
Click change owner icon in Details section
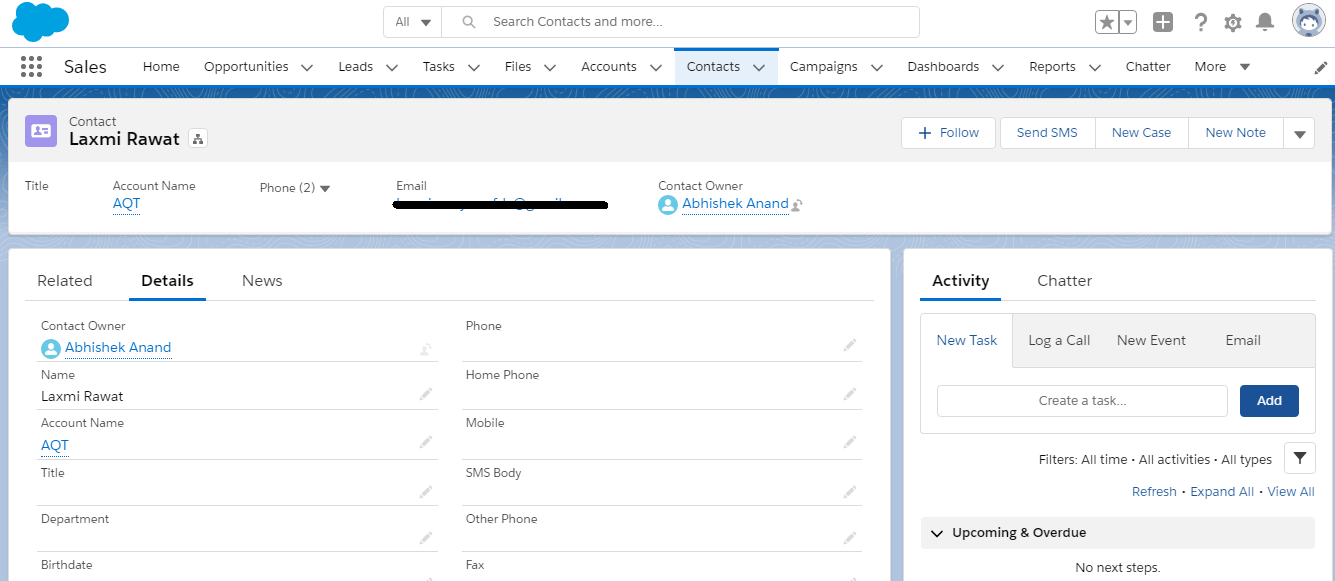pos(425,349)
